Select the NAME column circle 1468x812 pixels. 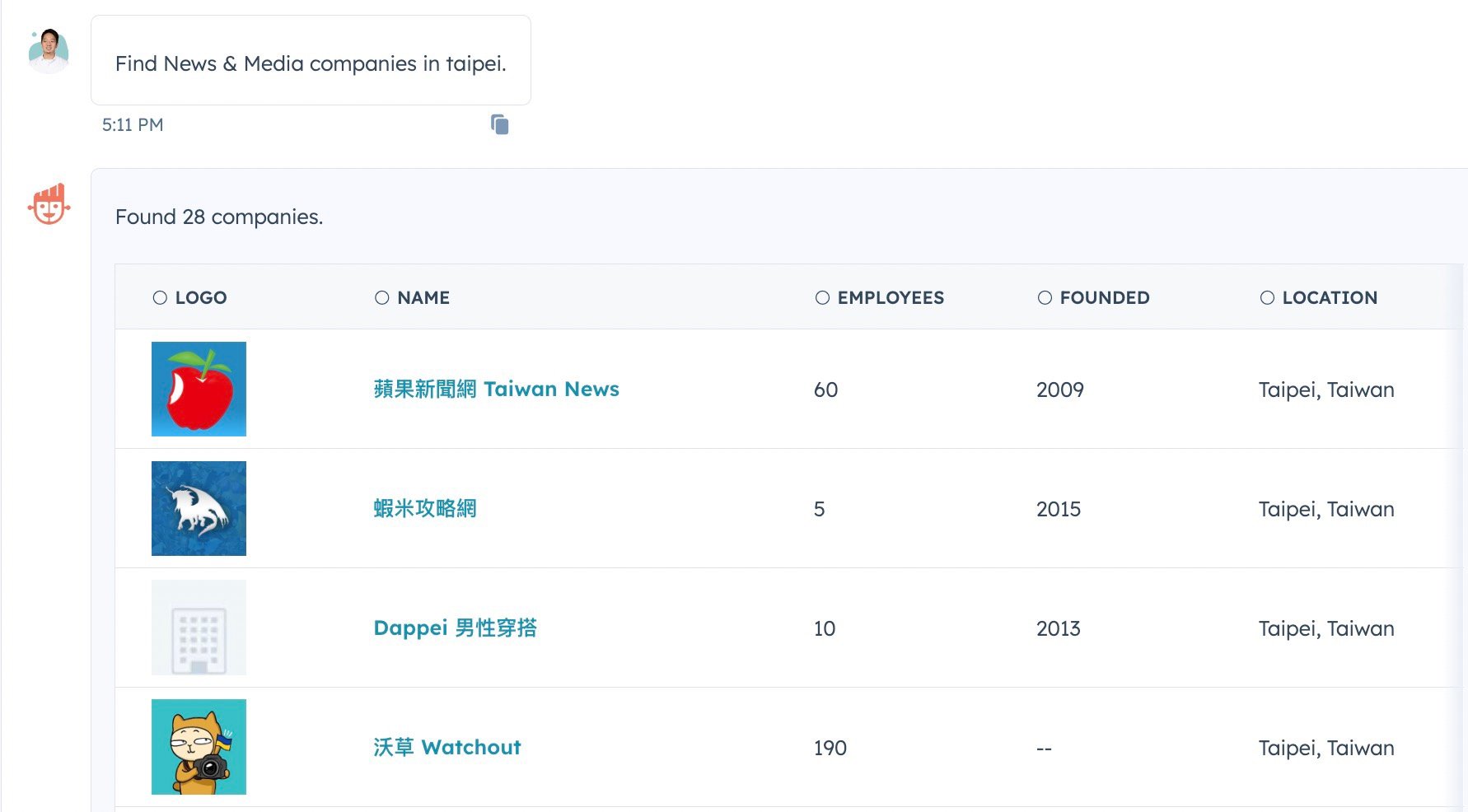click(381, 297)
